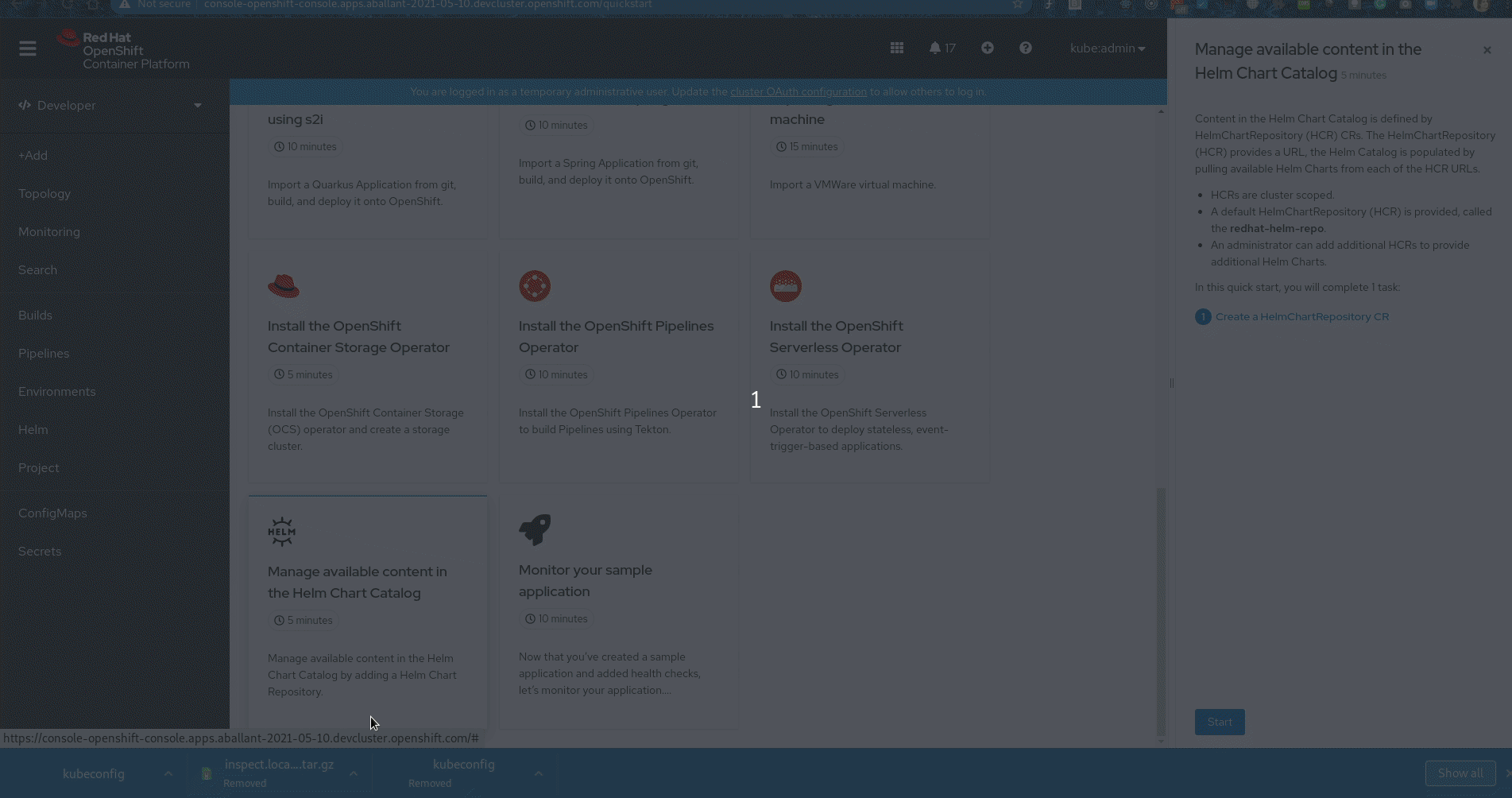Open the help question mark menu
The width and height of the screenshot is (1512, 798).
click(1026, 48)
